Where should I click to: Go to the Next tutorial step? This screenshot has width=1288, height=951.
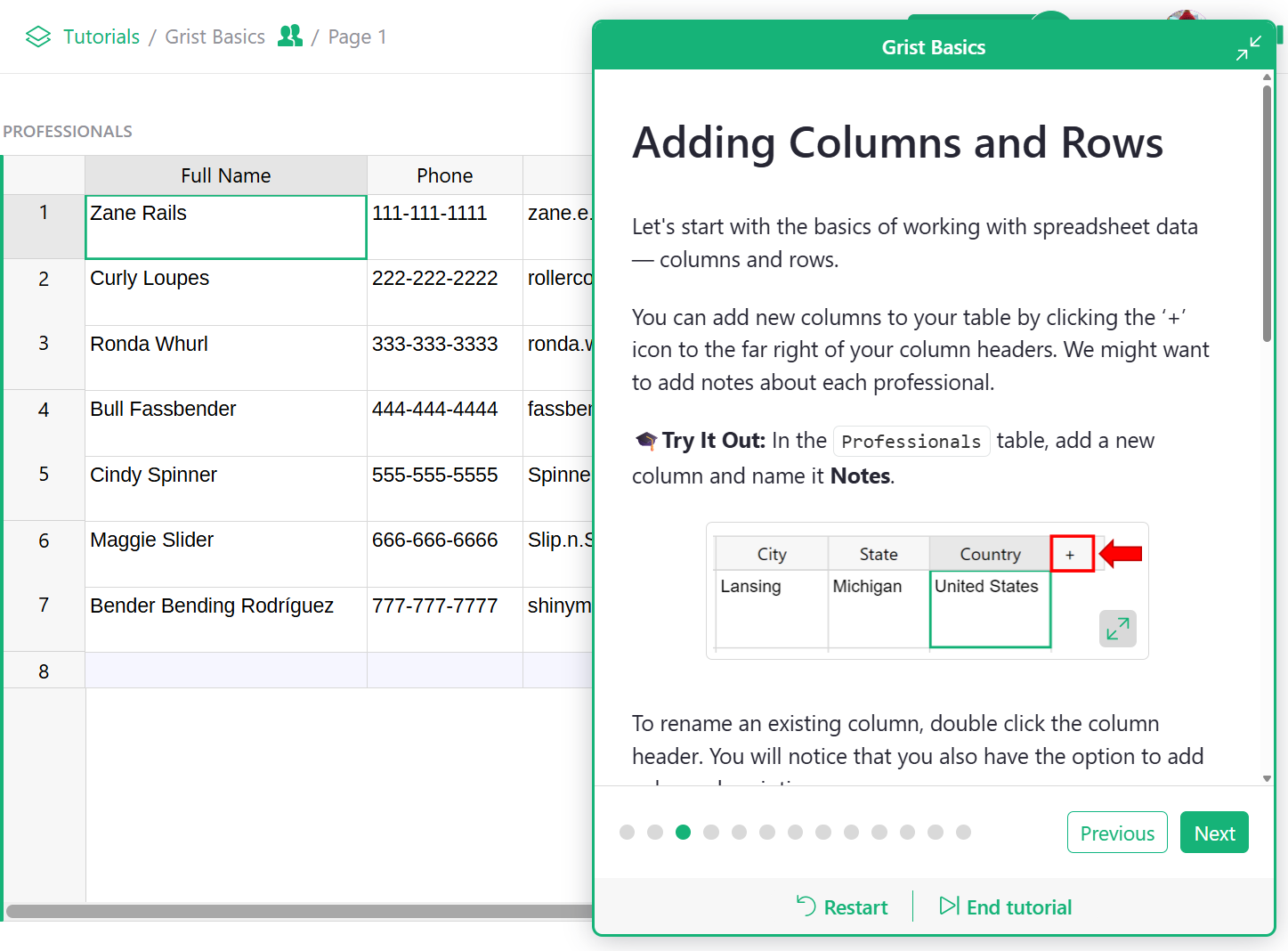coord(1213,833)
